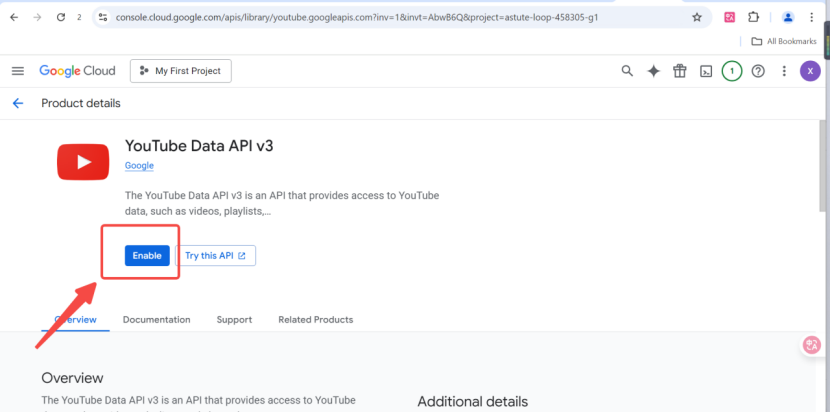The image size is (830, 412).
Task: Open the Extensions puzzle icon
Action: tap(753, 17)
